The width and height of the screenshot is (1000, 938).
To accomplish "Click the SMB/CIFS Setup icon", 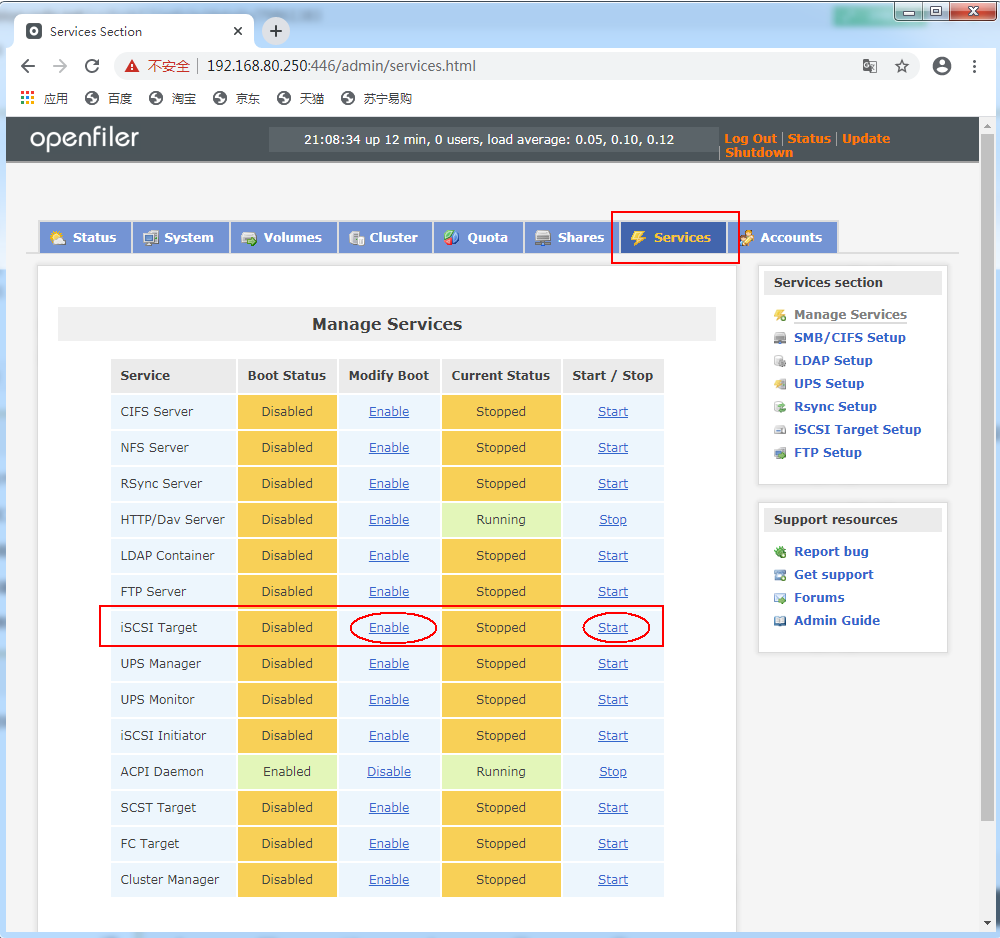I will click(x=780, y=337).
